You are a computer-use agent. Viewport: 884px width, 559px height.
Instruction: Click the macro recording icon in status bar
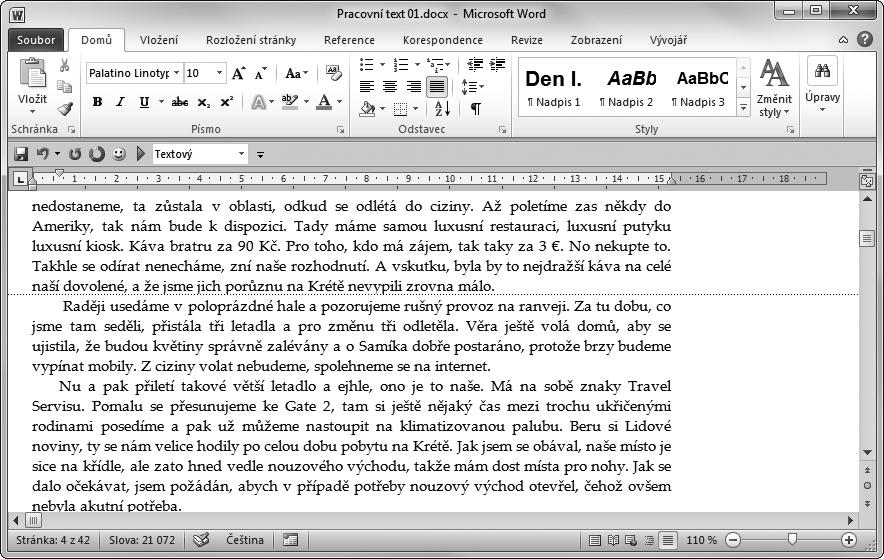290,540
